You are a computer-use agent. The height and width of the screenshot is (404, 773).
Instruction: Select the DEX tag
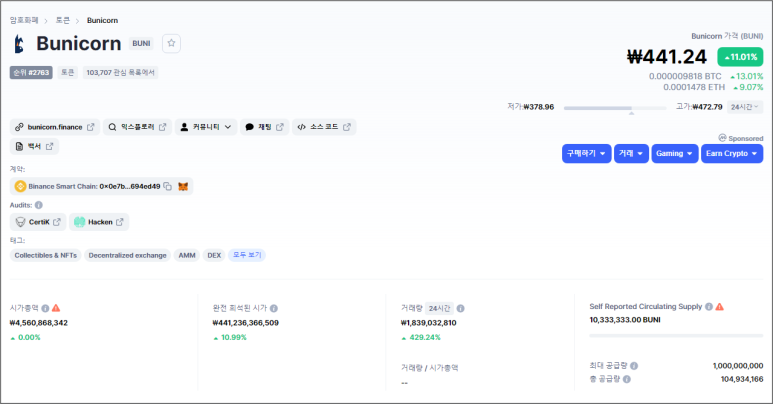coord(214,256)
